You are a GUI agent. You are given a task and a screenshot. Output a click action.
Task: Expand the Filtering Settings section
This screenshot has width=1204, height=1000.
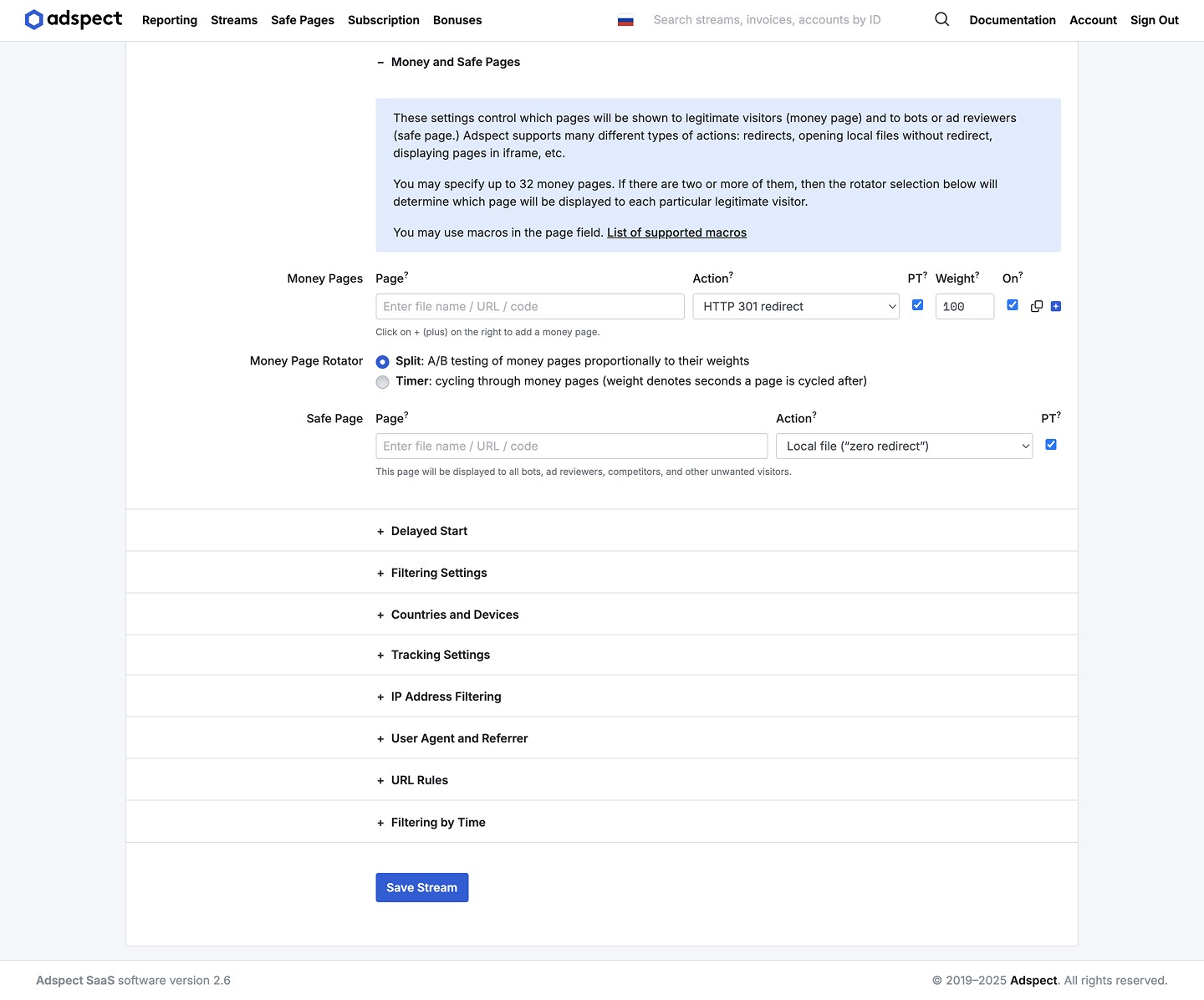coord(438,573)
